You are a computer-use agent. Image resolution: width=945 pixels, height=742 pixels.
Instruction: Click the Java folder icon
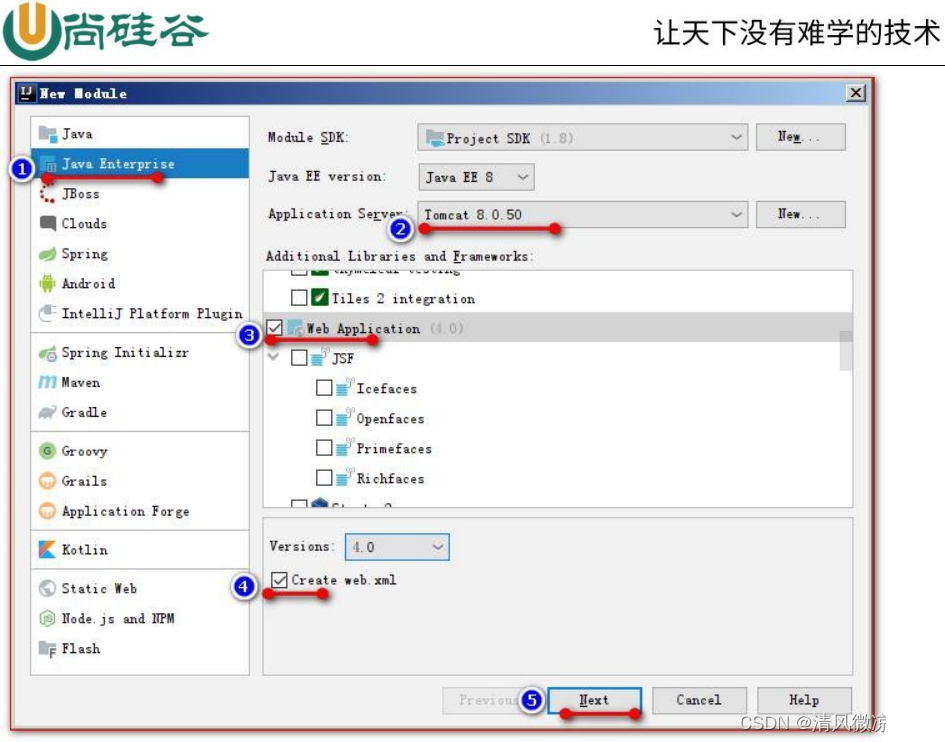(48, 134)
